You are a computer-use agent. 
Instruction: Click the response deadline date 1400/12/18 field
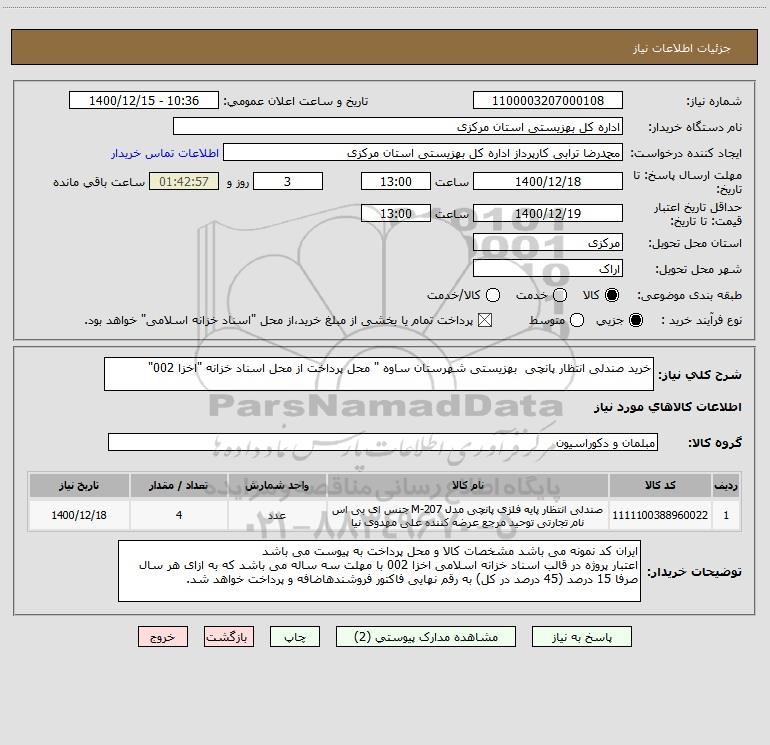[548, 181]
